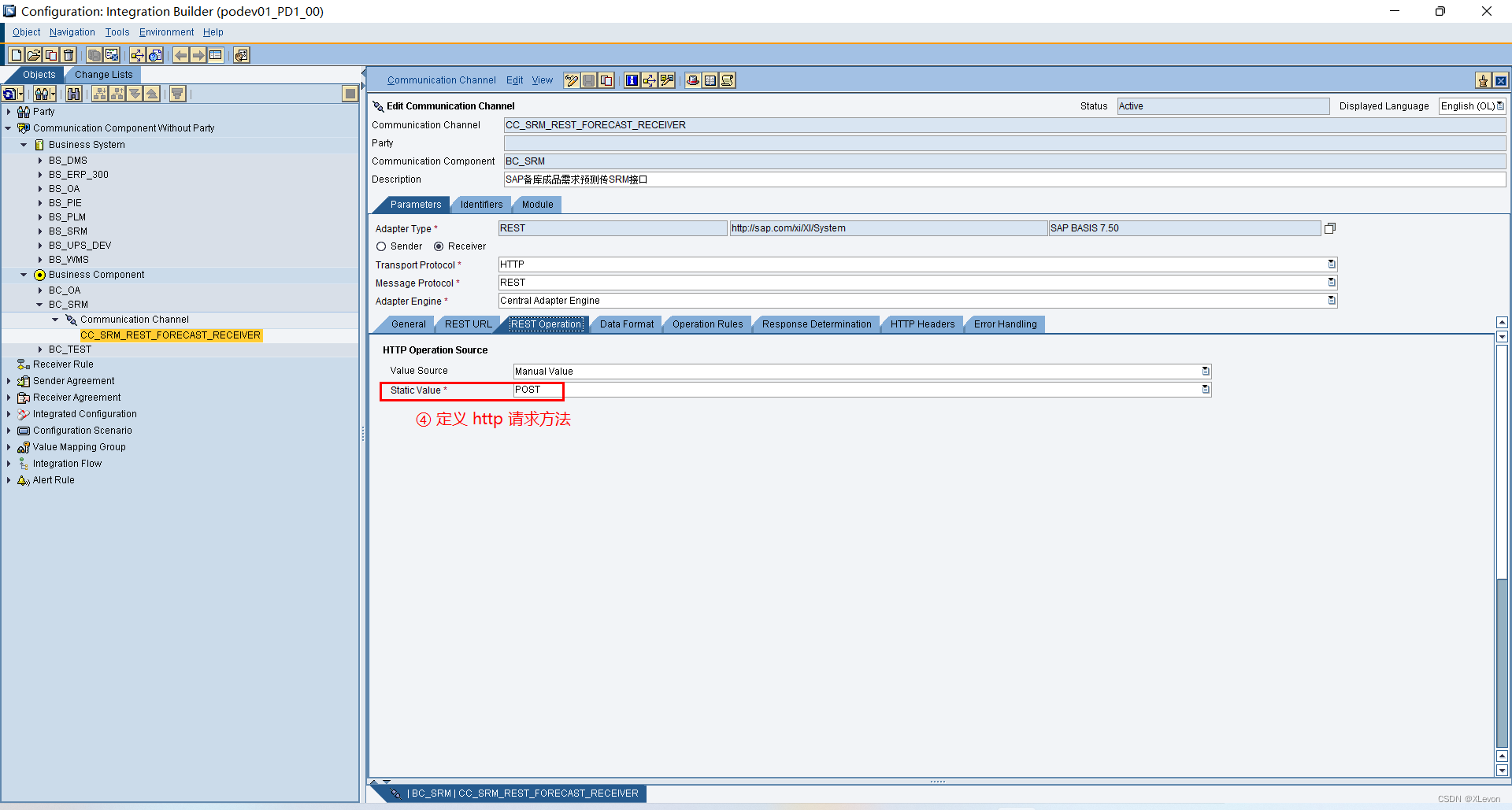This screenshot has width=1512, height=810.
Task: Click the blue information icon
Action: tap(632, 80)
